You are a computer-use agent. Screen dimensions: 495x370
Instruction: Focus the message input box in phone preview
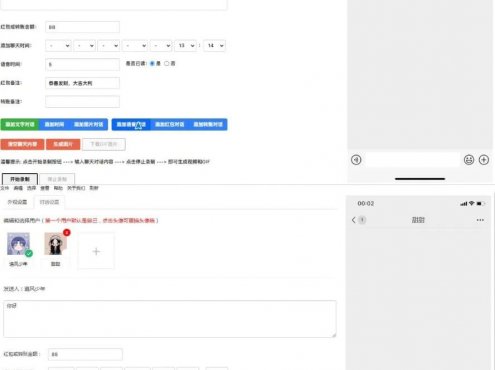413,160
